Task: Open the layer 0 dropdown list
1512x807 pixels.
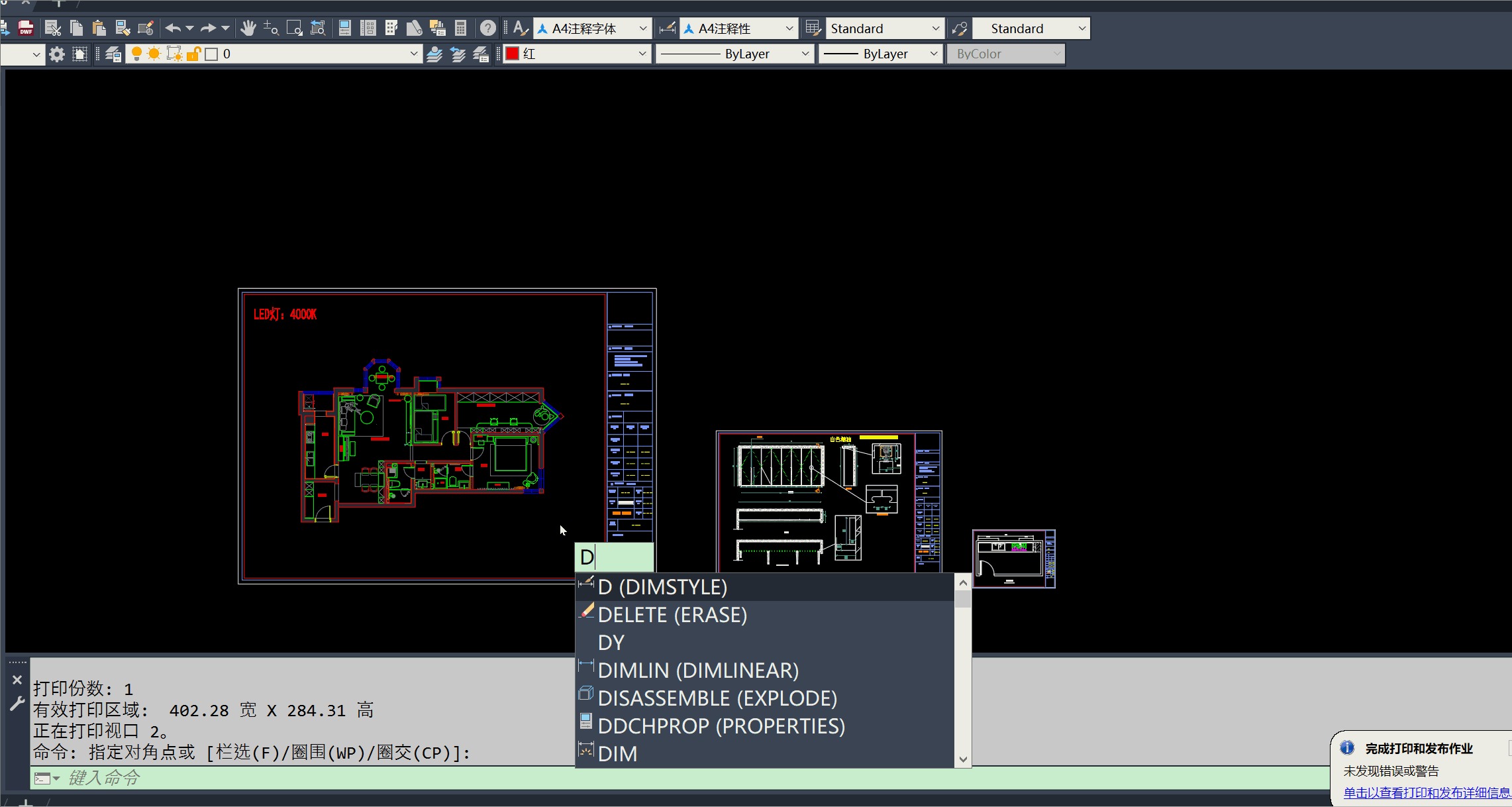Action: coord(274,54)
